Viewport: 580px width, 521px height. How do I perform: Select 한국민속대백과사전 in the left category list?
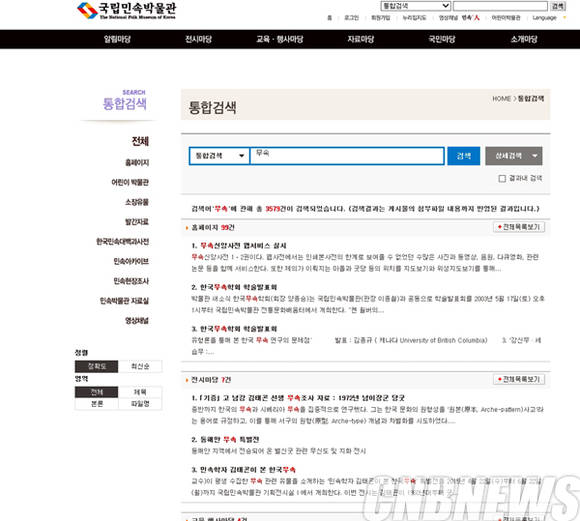[x=123, y=242]
